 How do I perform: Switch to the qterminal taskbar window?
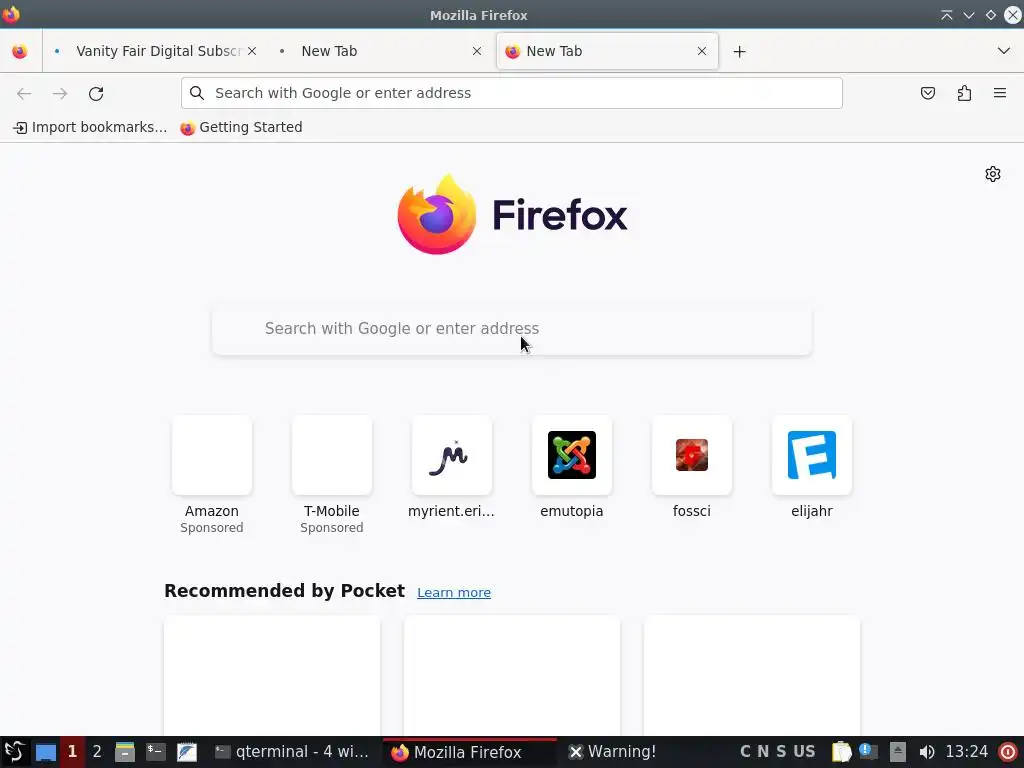(293, 752)
